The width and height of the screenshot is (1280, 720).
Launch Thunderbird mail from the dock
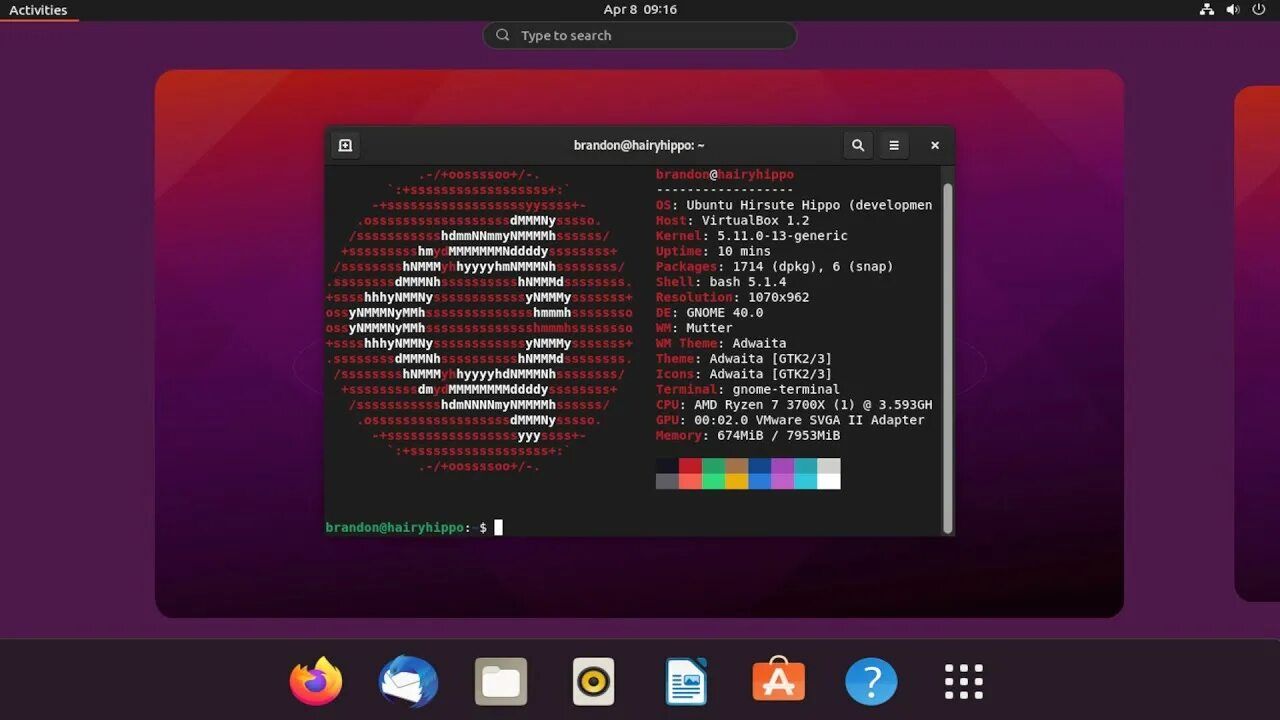point(408,681)
